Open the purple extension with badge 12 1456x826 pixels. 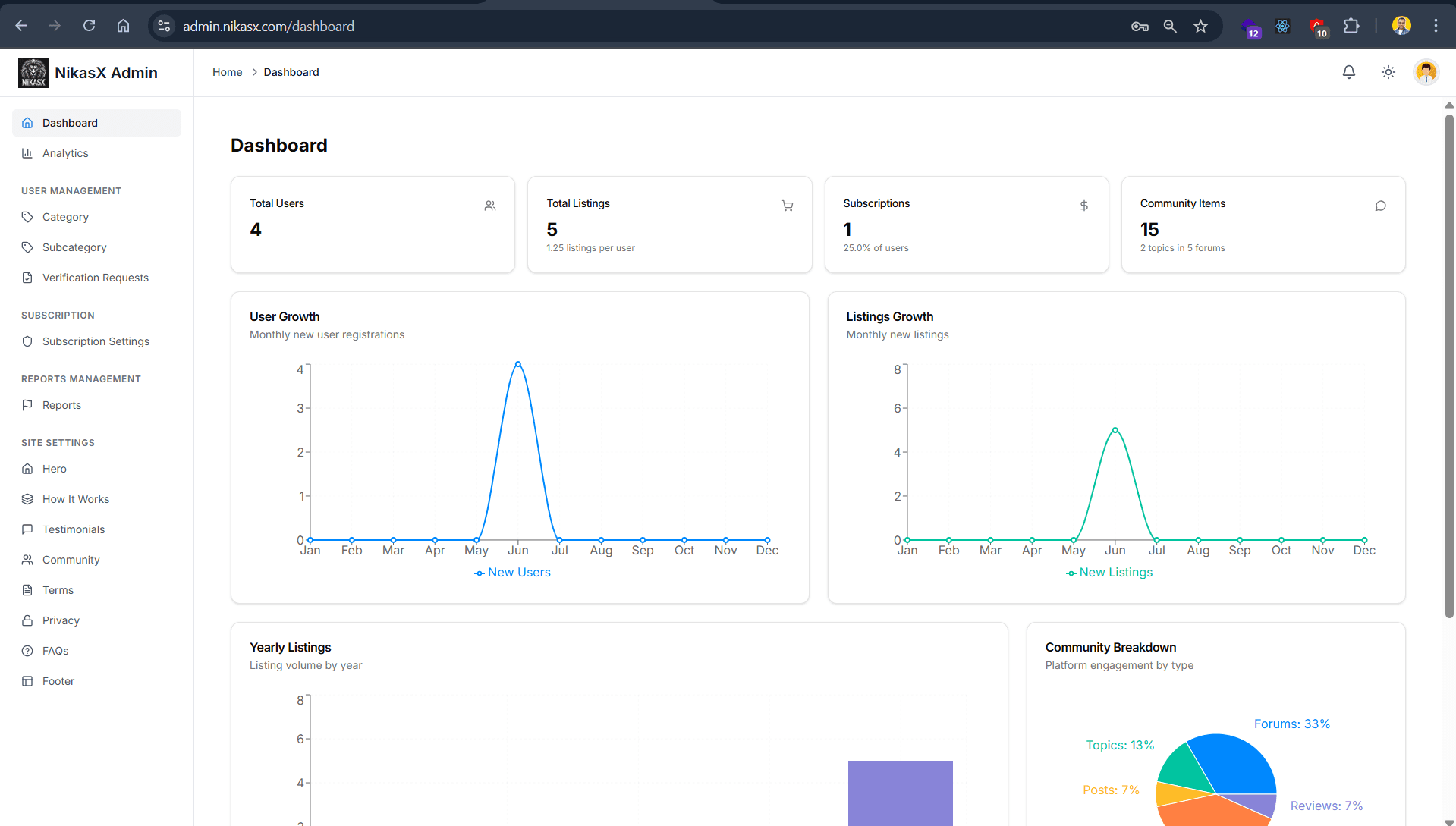1250,27
